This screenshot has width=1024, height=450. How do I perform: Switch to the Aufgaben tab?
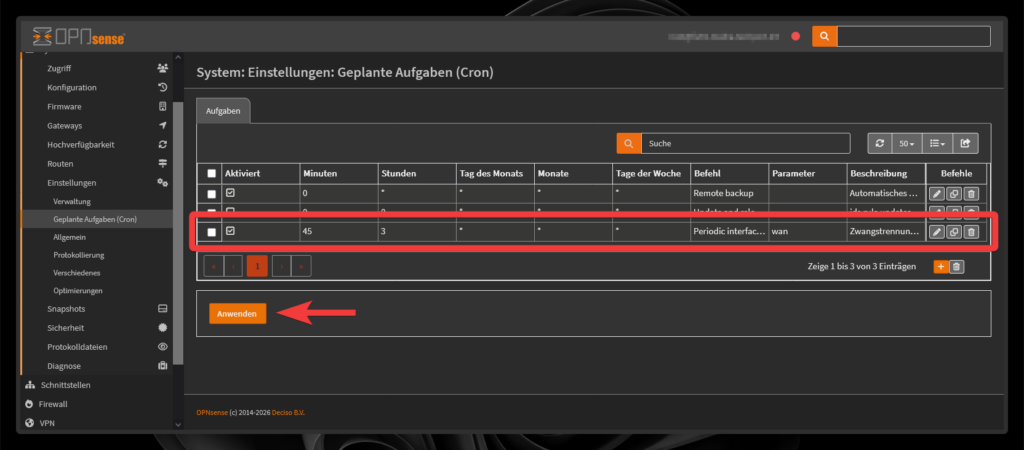pyautogui.click(x=222, y=111)
